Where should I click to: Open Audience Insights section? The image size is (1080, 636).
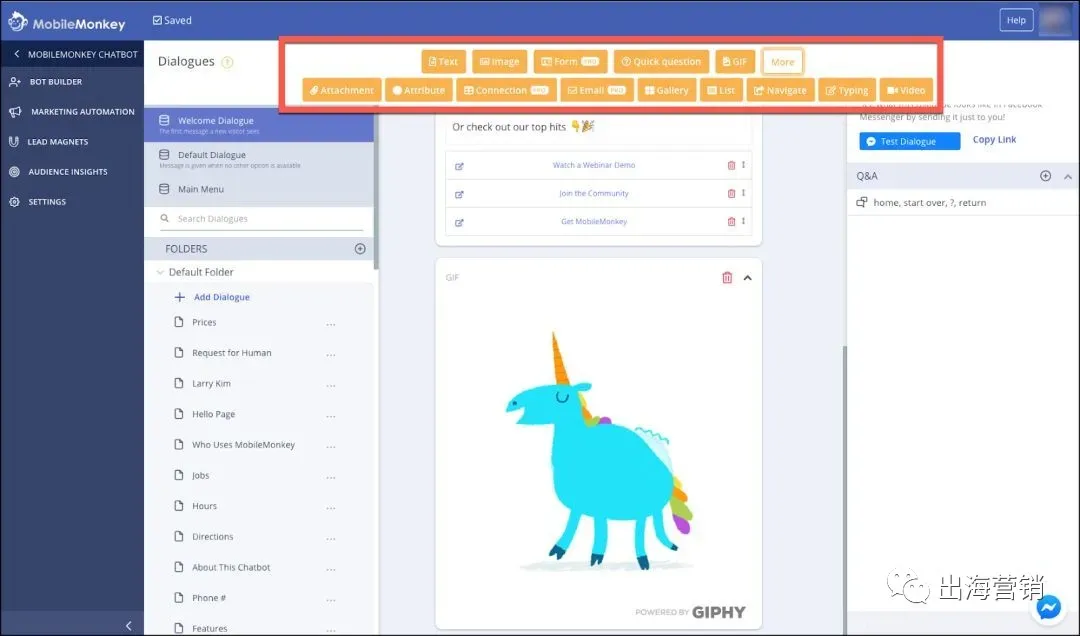[x=58, y=172]
